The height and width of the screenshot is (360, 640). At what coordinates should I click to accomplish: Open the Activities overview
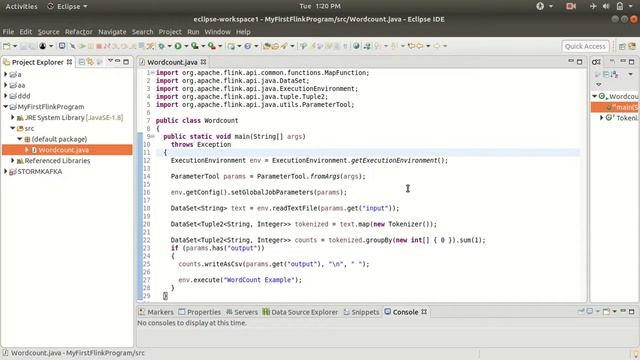21,6
